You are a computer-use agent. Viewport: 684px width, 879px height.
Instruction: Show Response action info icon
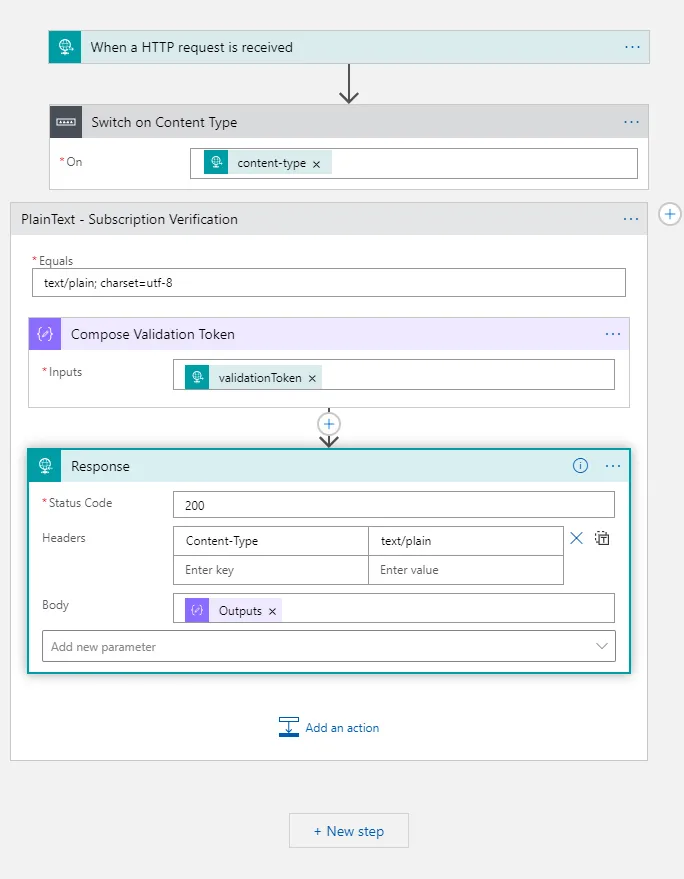click(x=580, y=466)
